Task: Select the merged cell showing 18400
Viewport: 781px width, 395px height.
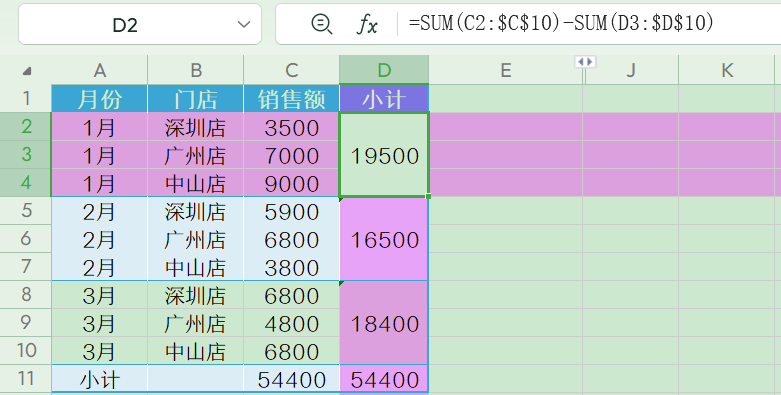Action: (x=384, y=323)
